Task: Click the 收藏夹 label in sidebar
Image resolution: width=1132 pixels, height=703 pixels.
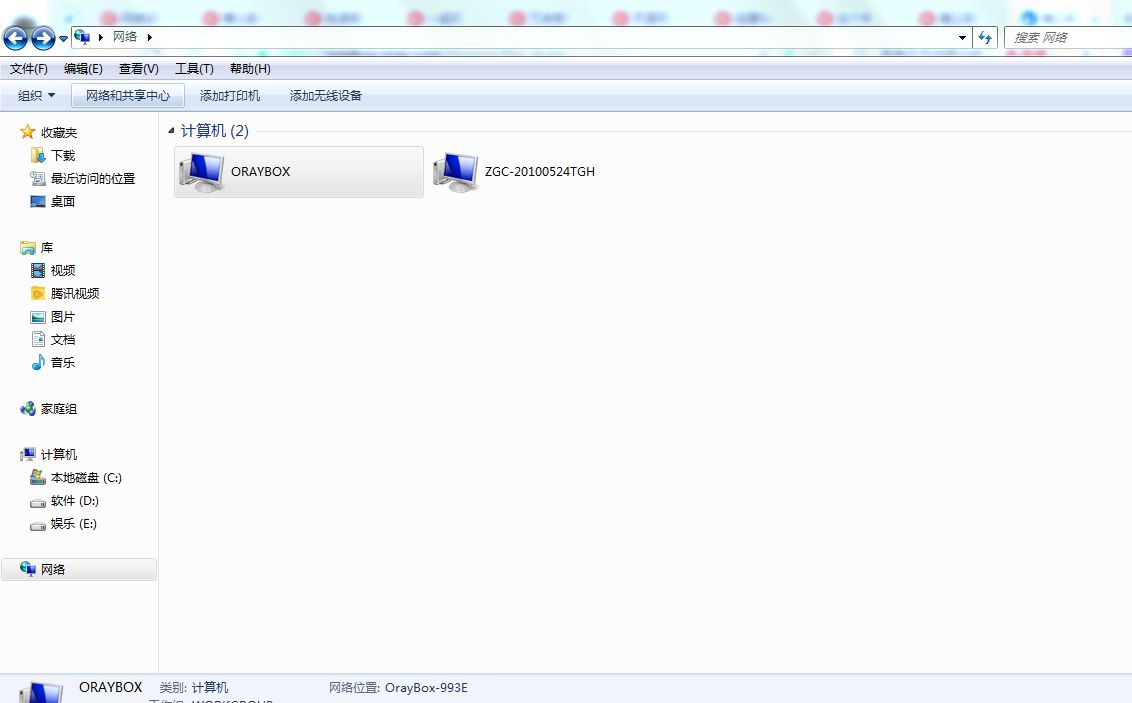Action: tap(58, 133)
